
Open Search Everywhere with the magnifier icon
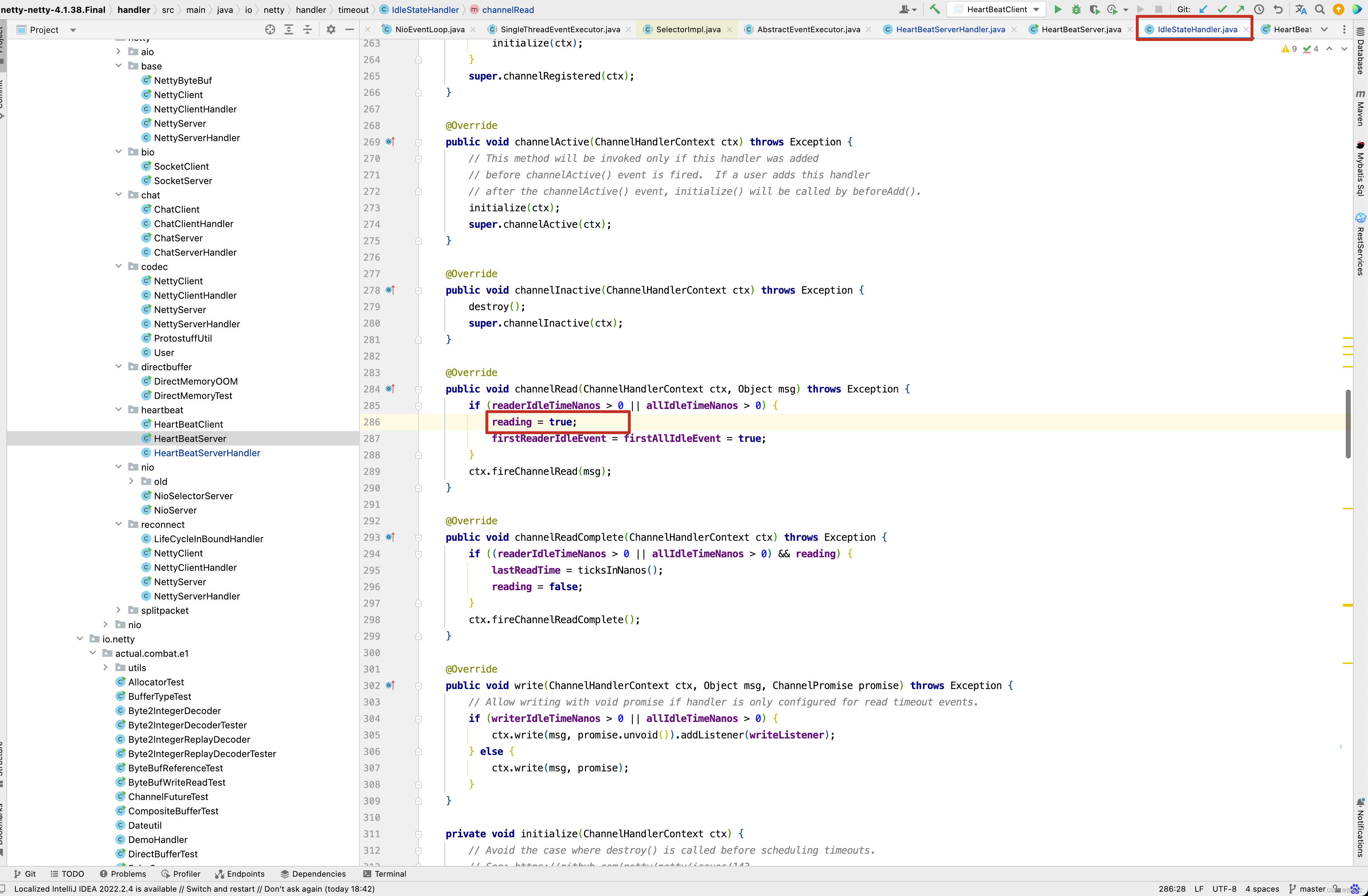tap(1320, 9)
